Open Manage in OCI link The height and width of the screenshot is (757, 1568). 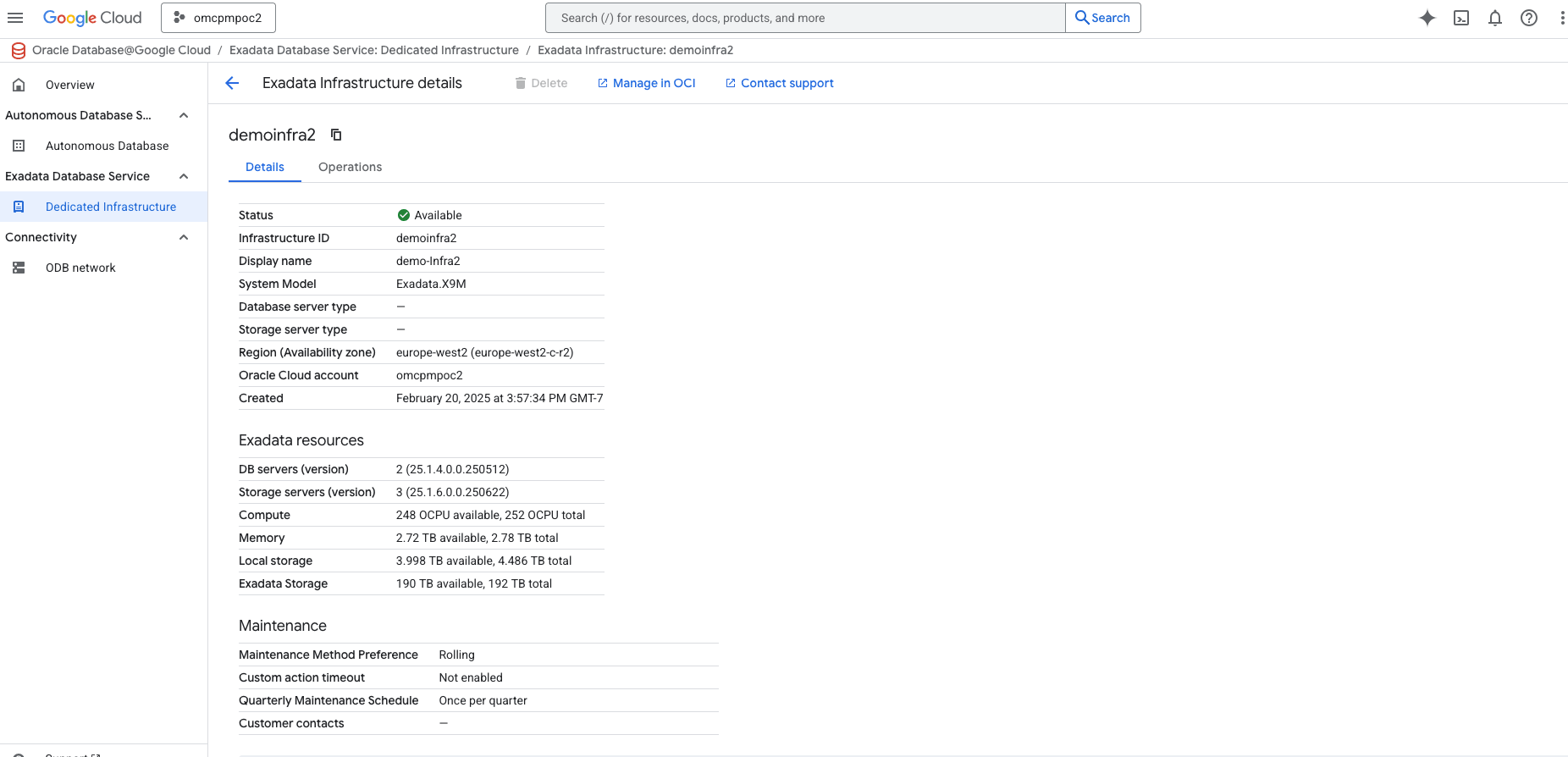[647, 83]
